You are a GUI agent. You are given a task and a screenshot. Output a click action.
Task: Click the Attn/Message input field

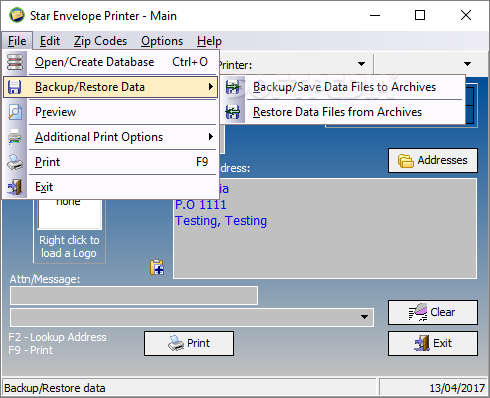pos(134,295)
